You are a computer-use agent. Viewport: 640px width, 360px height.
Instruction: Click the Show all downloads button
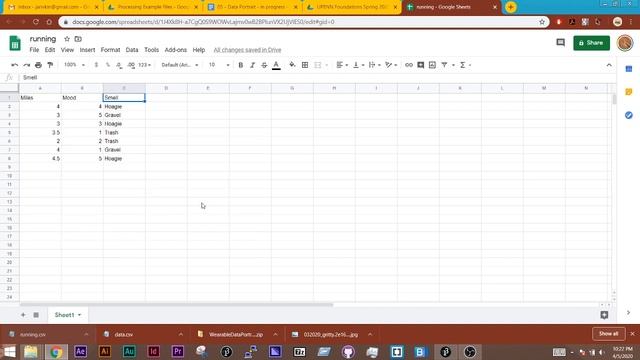pos(608,334)
